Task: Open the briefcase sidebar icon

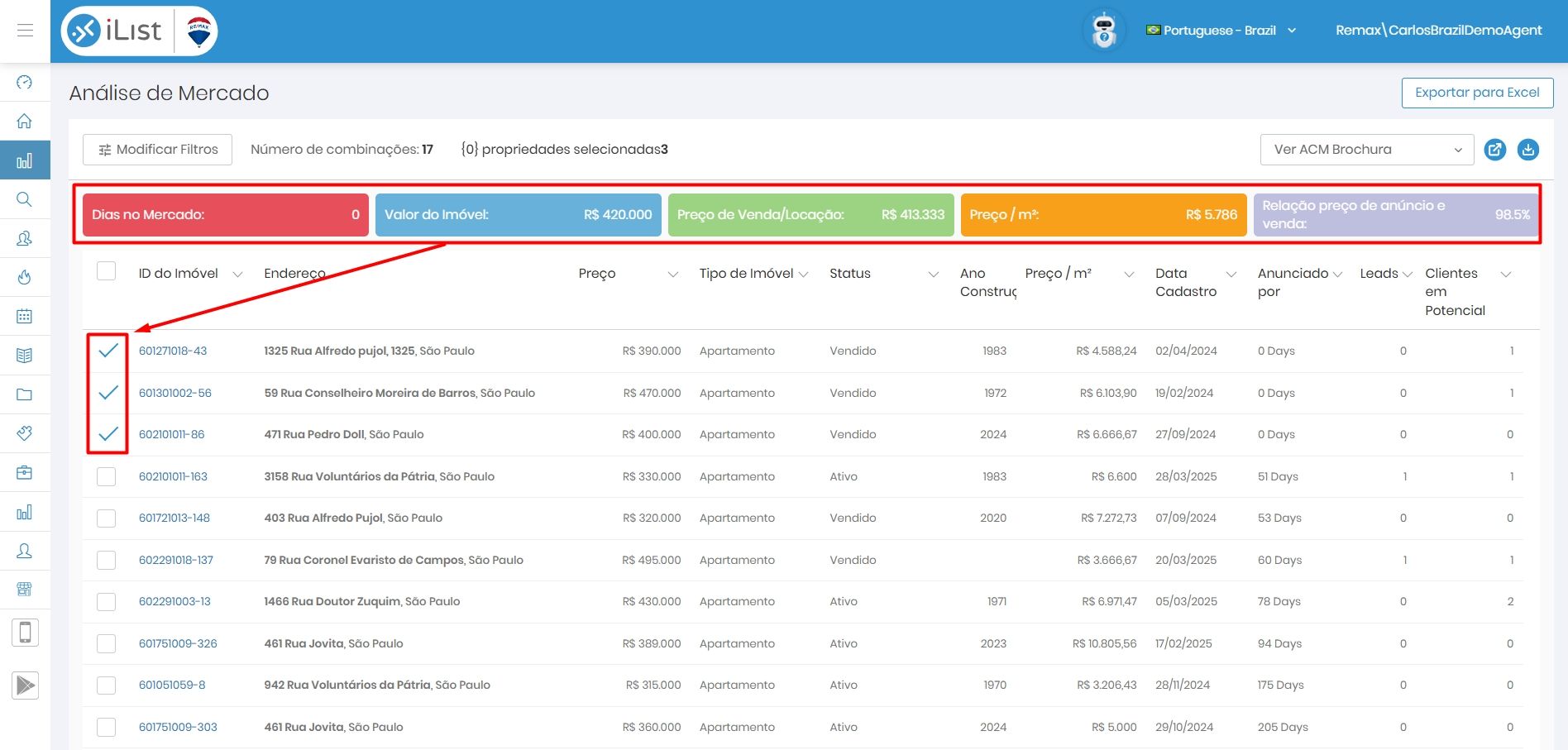Action: tap(25, 472)
